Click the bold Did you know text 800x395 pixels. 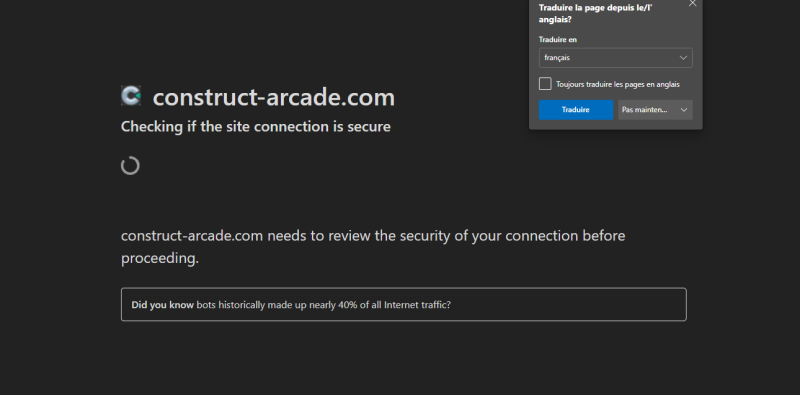tap(162, 305)
